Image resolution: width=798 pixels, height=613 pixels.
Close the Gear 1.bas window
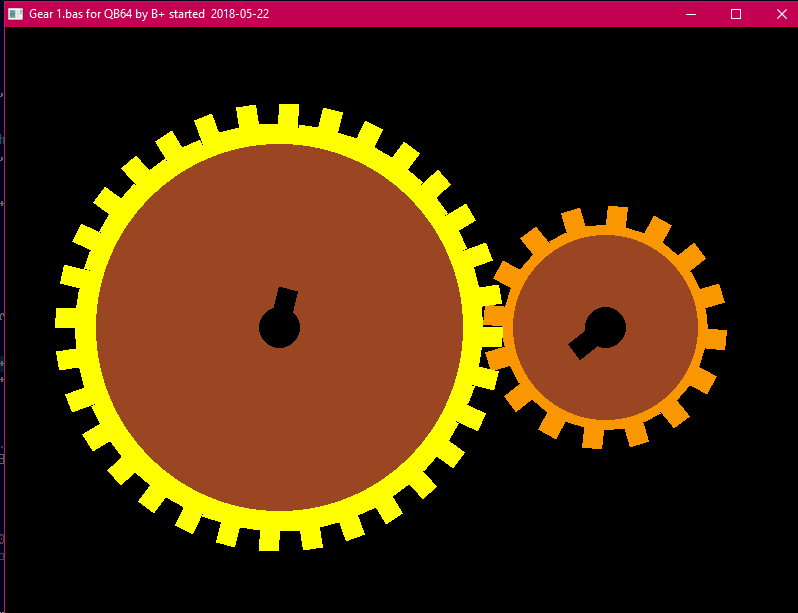click(781, 14)
